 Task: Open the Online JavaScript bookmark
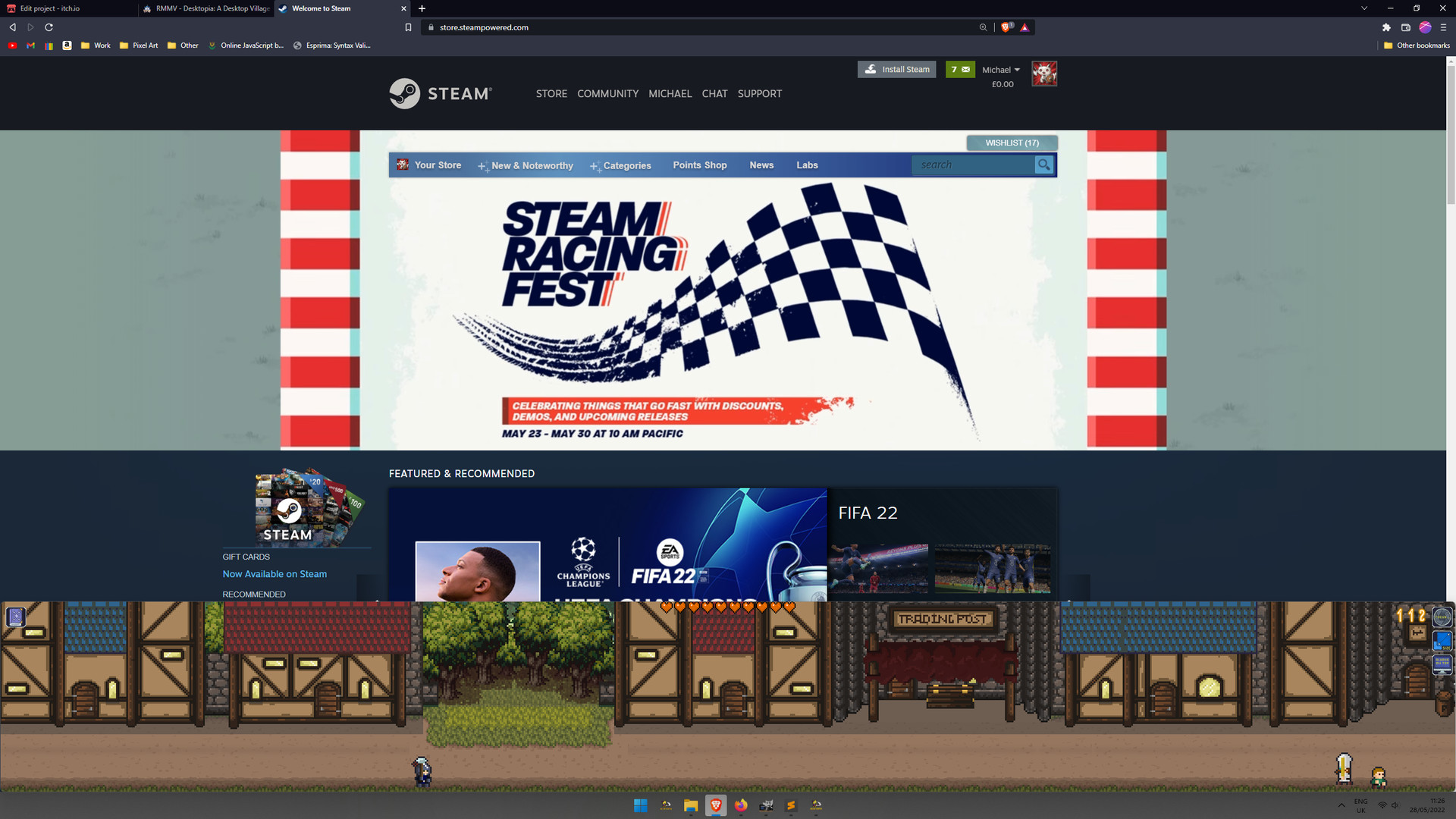pyautogui.click(x=246, y=45)
